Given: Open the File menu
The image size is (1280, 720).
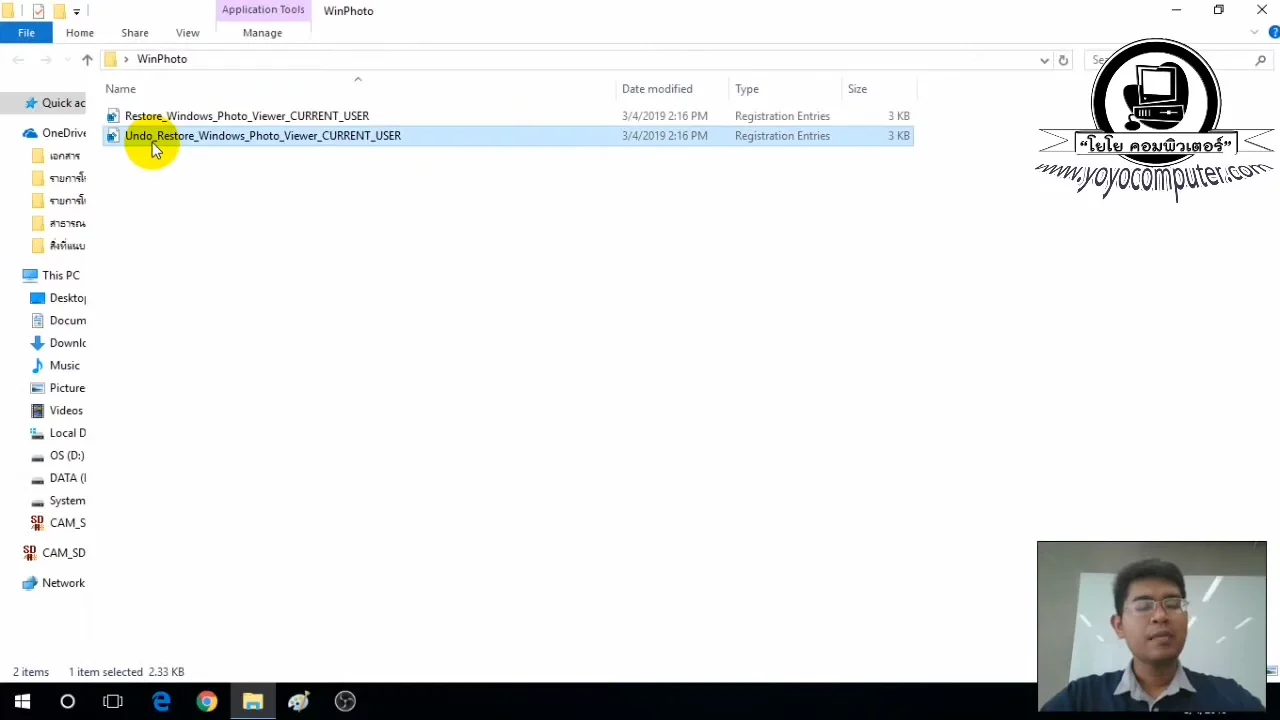Looking at the screenshot, I should (x=26, y=32).
